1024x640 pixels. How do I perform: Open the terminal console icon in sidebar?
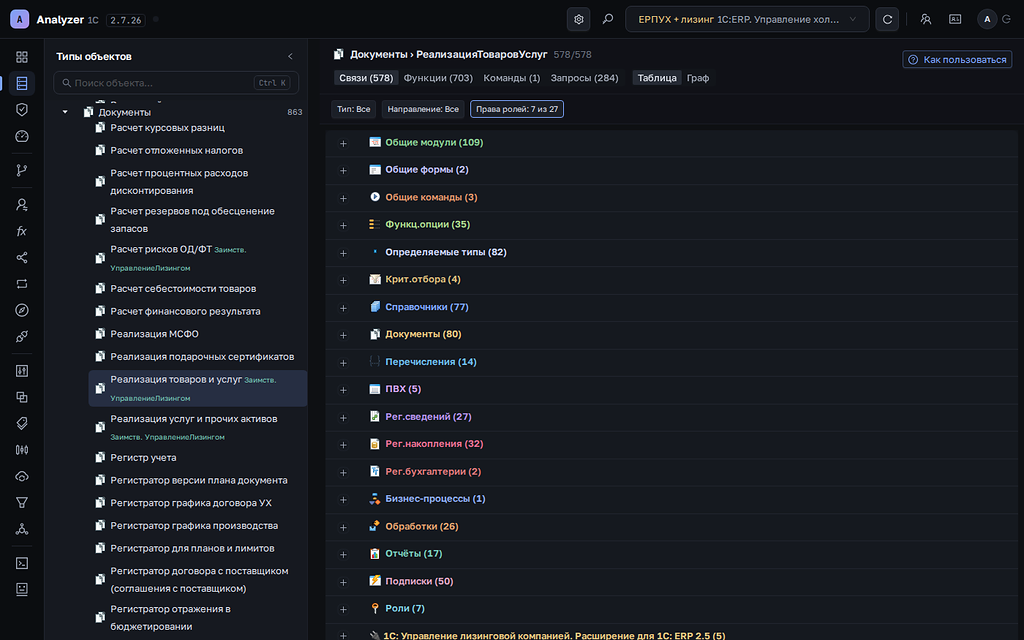(x=22, y=563)
